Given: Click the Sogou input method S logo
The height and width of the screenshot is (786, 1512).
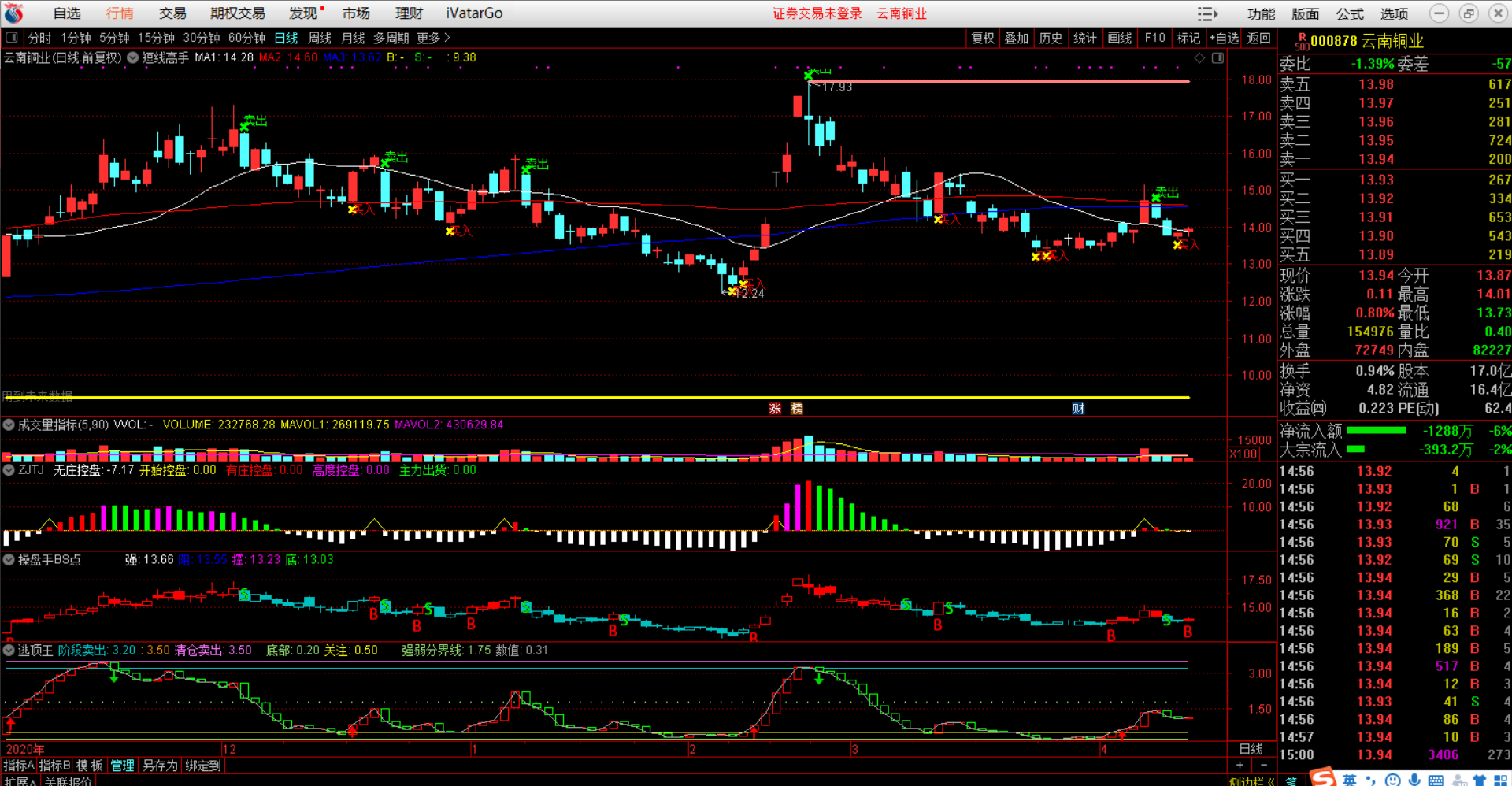Looking at the screenshot, I should coord(1323,777).
